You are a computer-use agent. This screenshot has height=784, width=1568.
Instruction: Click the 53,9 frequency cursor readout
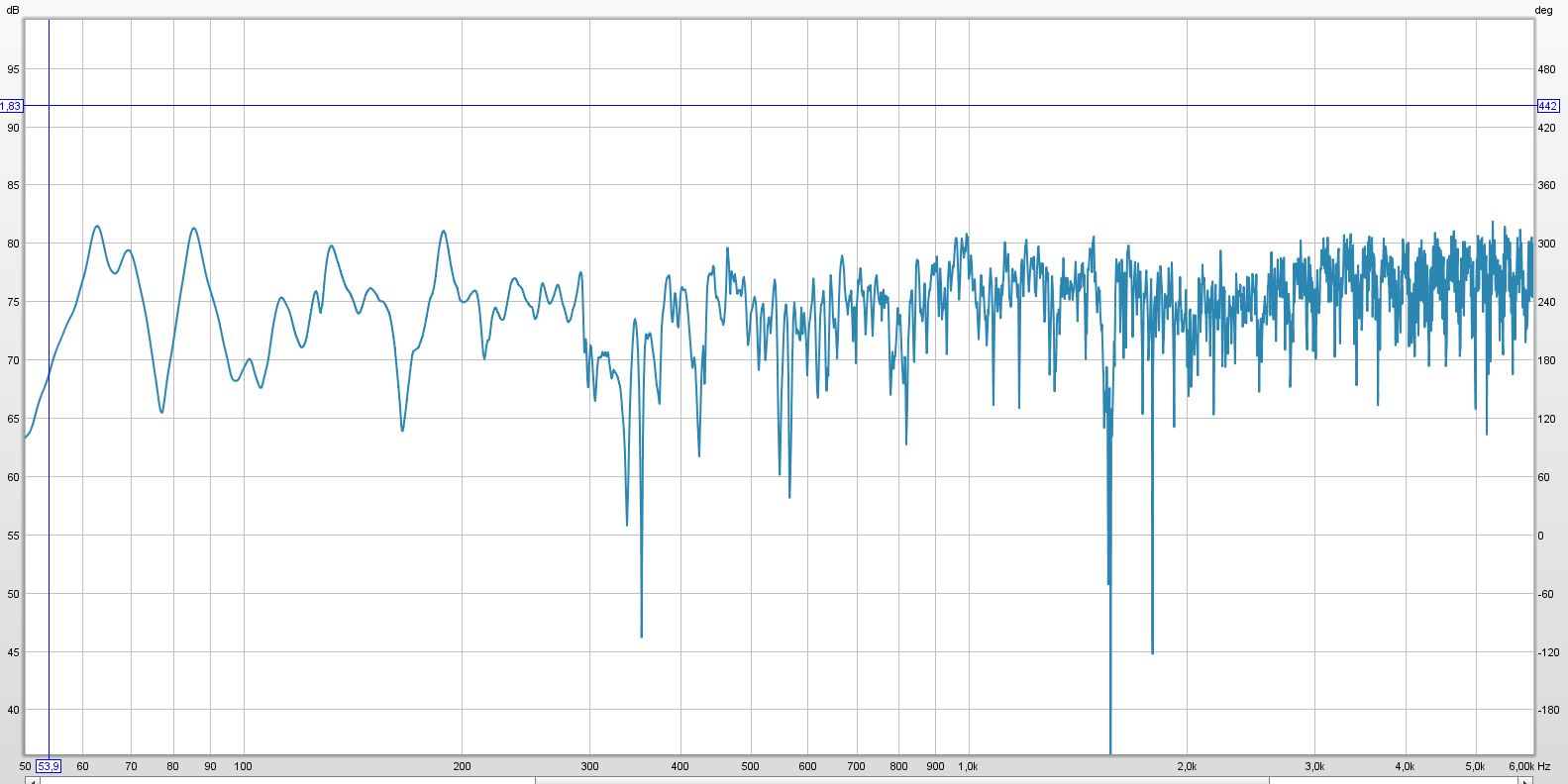tap(49, 766)
